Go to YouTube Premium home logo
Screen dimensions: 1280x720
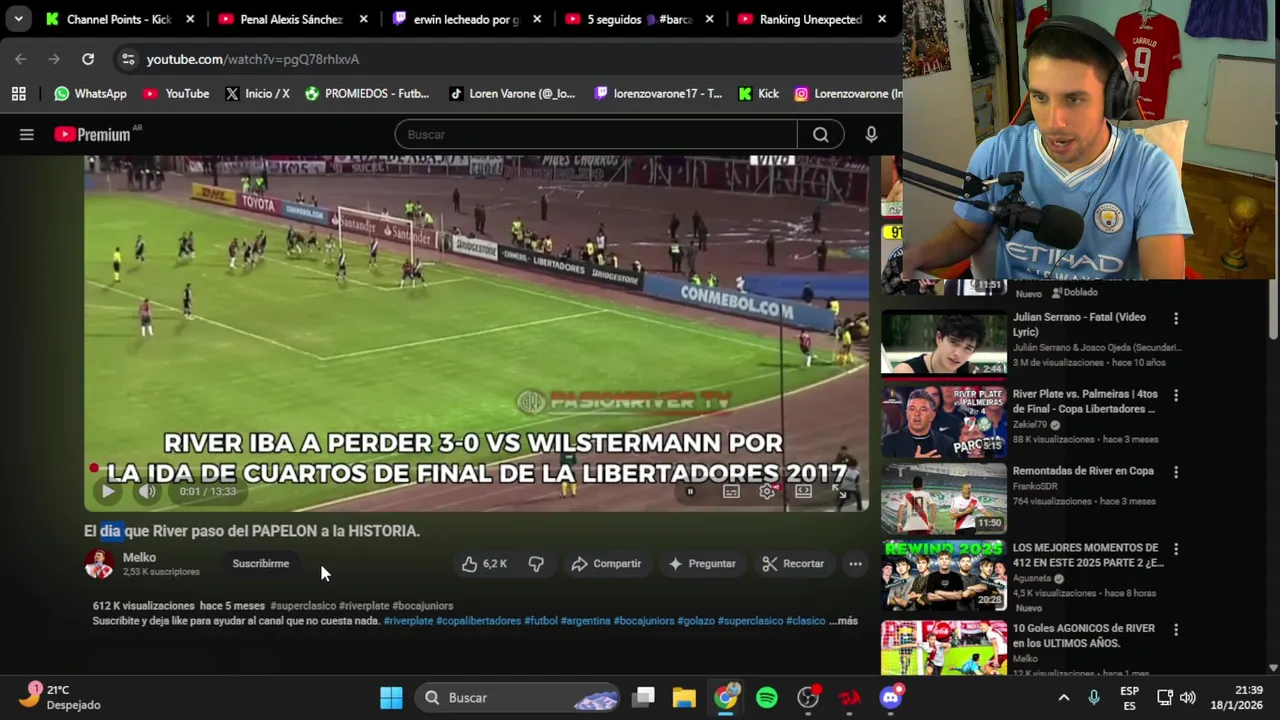pos(93,134)
